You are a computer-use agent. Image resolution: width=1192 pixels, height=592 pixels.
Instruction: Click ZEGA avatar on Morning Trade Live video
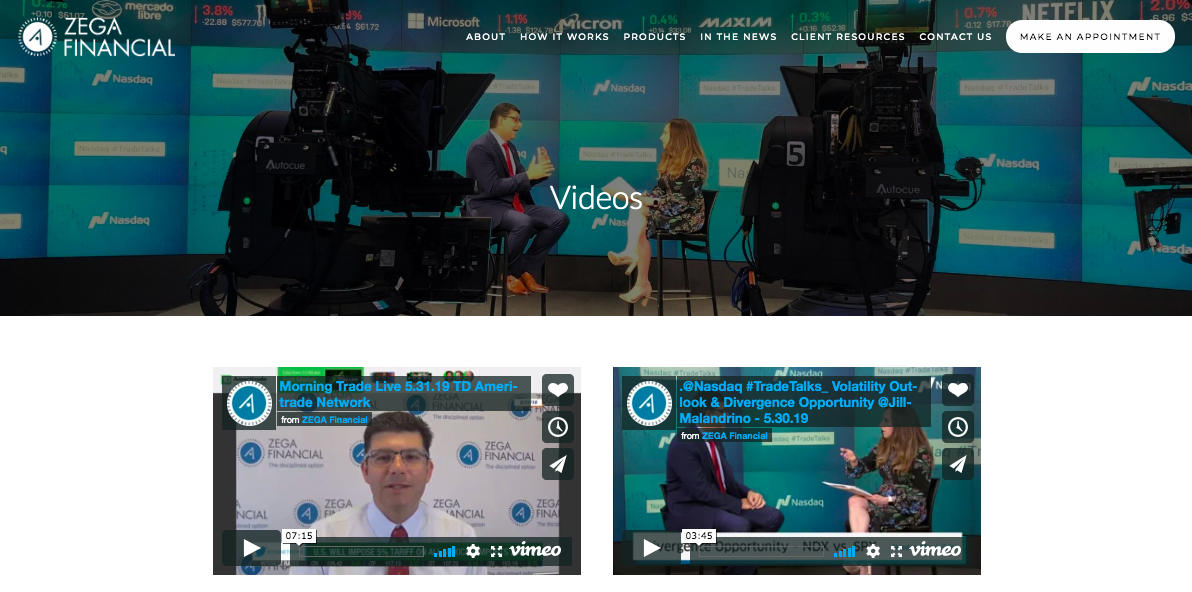[x=249, y=404]
